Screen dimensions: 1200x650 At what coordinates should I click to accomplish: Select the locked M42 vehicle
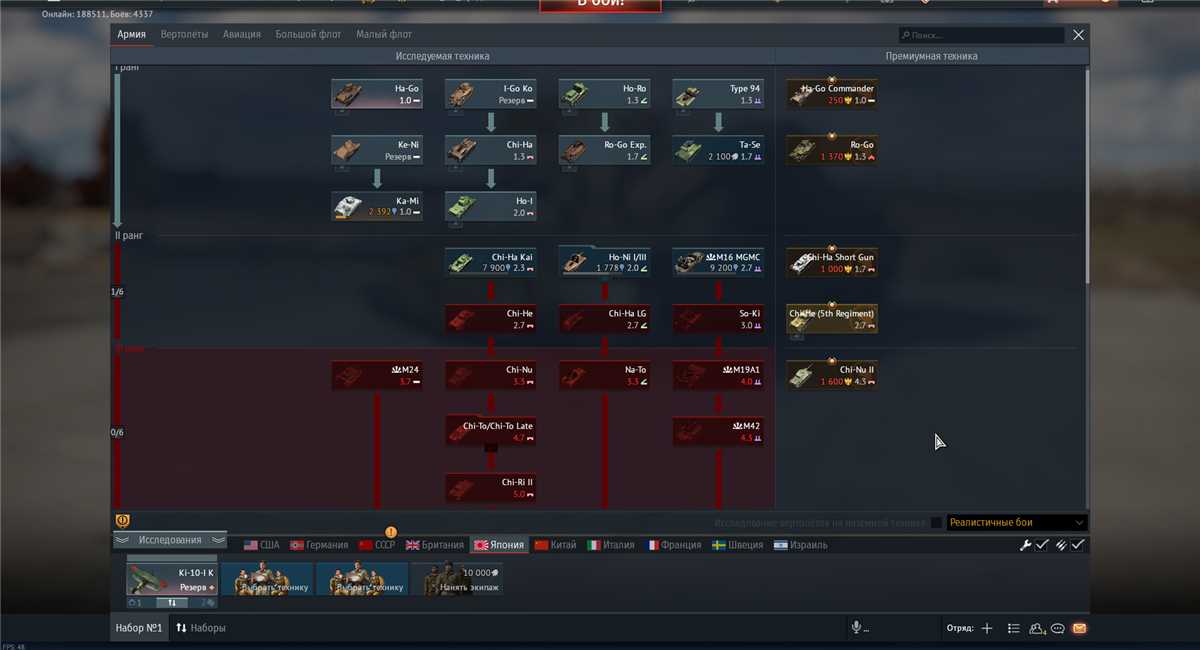(x=719, y=431)
